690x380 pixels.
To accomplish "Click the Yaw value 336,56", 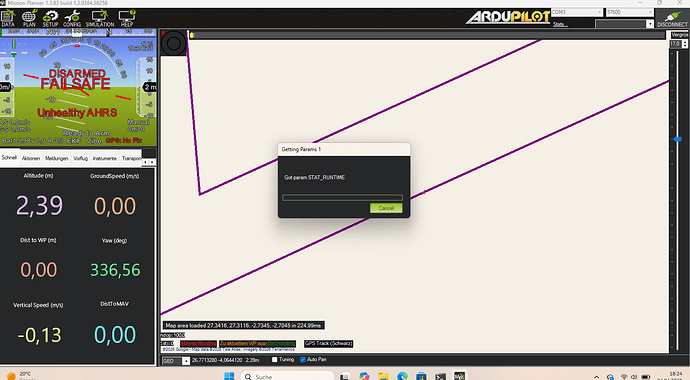I will click(x=115, y=270).
